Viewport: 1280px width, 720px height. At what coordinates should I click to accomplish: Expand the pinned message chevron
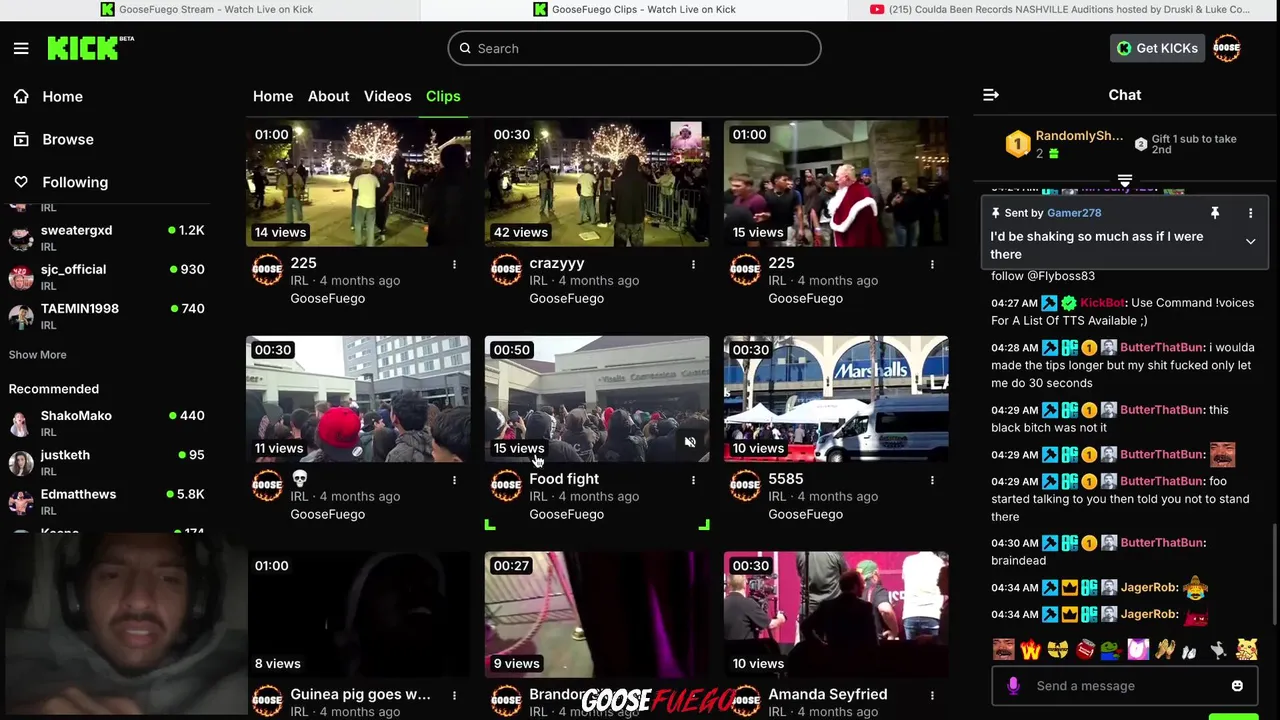point(1250,241)
